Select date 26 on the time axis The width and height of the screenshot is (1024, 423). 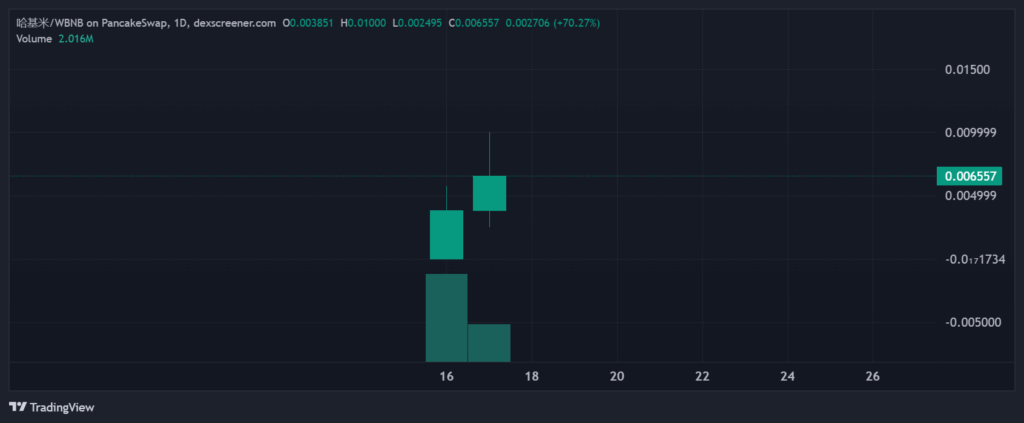pyautogui.click(x=872, y=376)
